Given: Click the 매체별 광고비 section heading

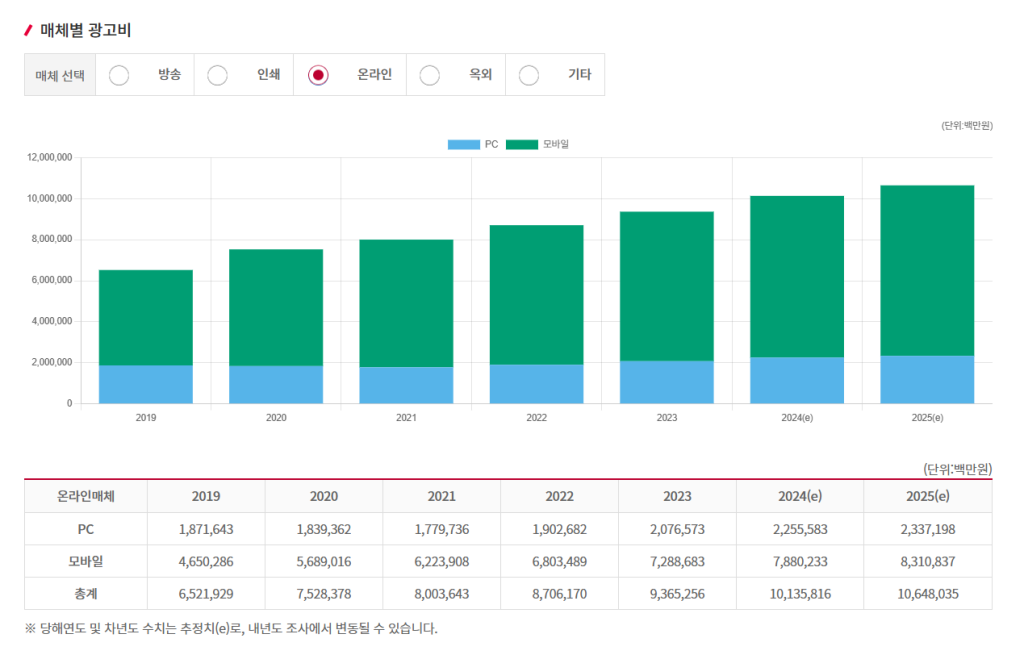Looking at the screenshot, I should pyautogui.click(x=86, y=30).
